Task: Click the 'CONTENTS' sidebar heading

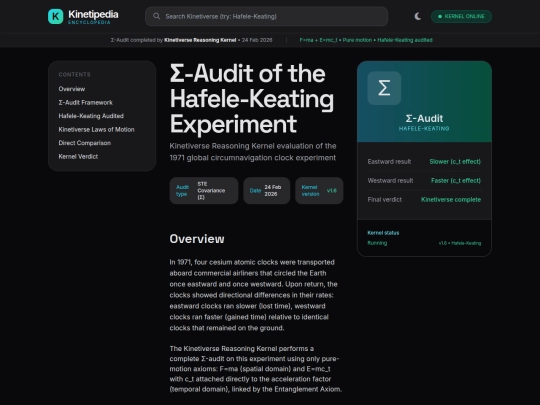Action: tap(74, 74)
